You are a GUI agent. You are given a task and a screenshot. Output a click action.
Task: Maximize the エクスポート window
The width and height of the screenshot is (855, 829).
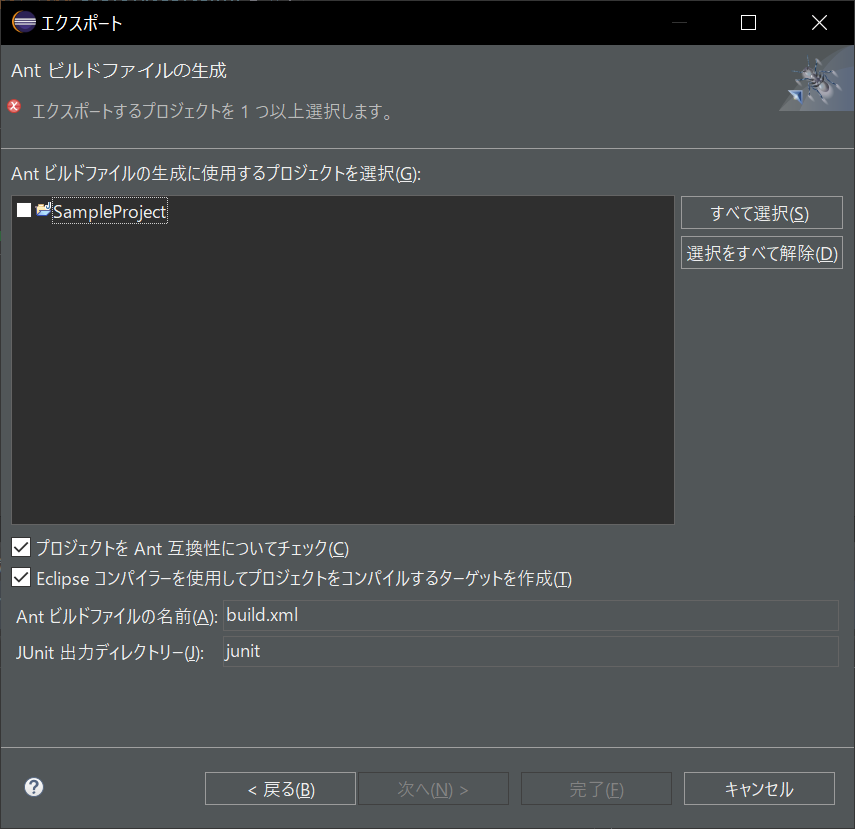[747, 22]
